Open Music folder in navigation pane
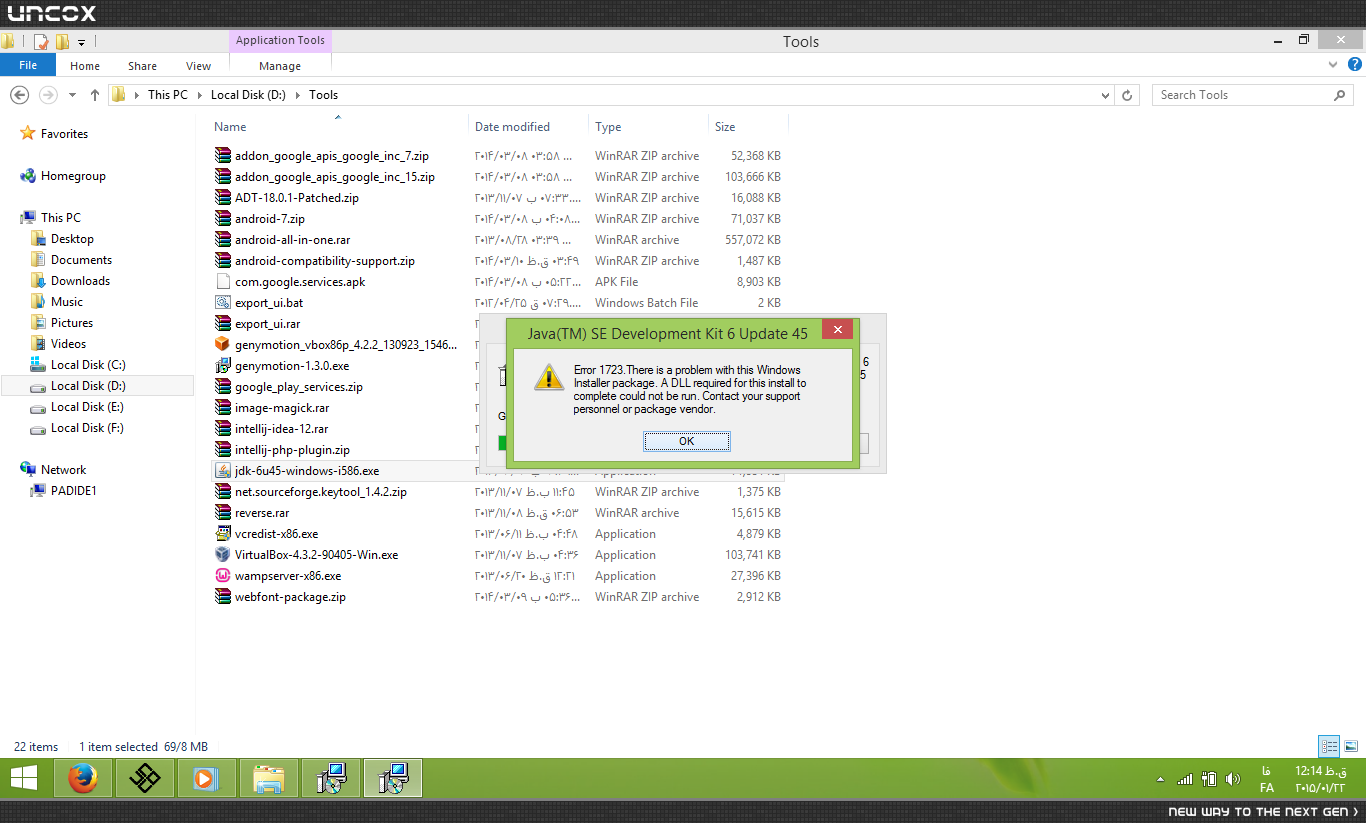The width and height of the screenshot is (1366, 823). pos(67,302)
